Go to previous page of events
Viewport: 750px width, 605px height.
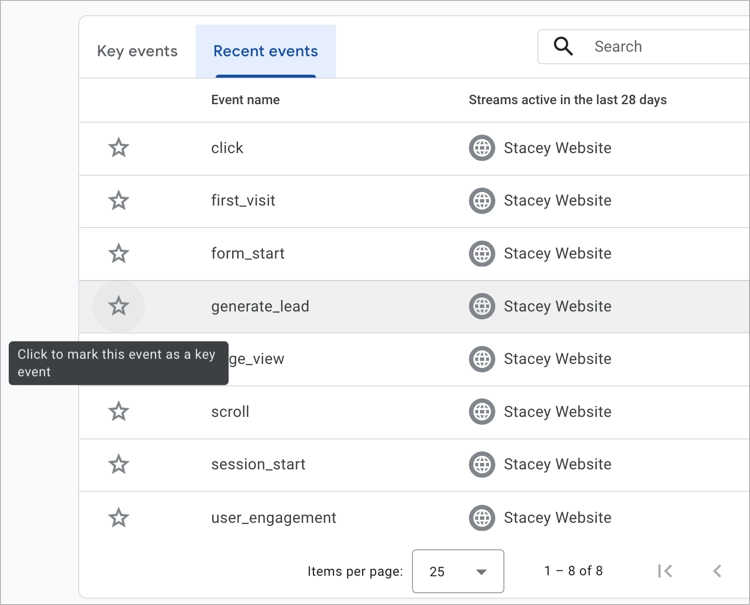[x=717, y=571]
